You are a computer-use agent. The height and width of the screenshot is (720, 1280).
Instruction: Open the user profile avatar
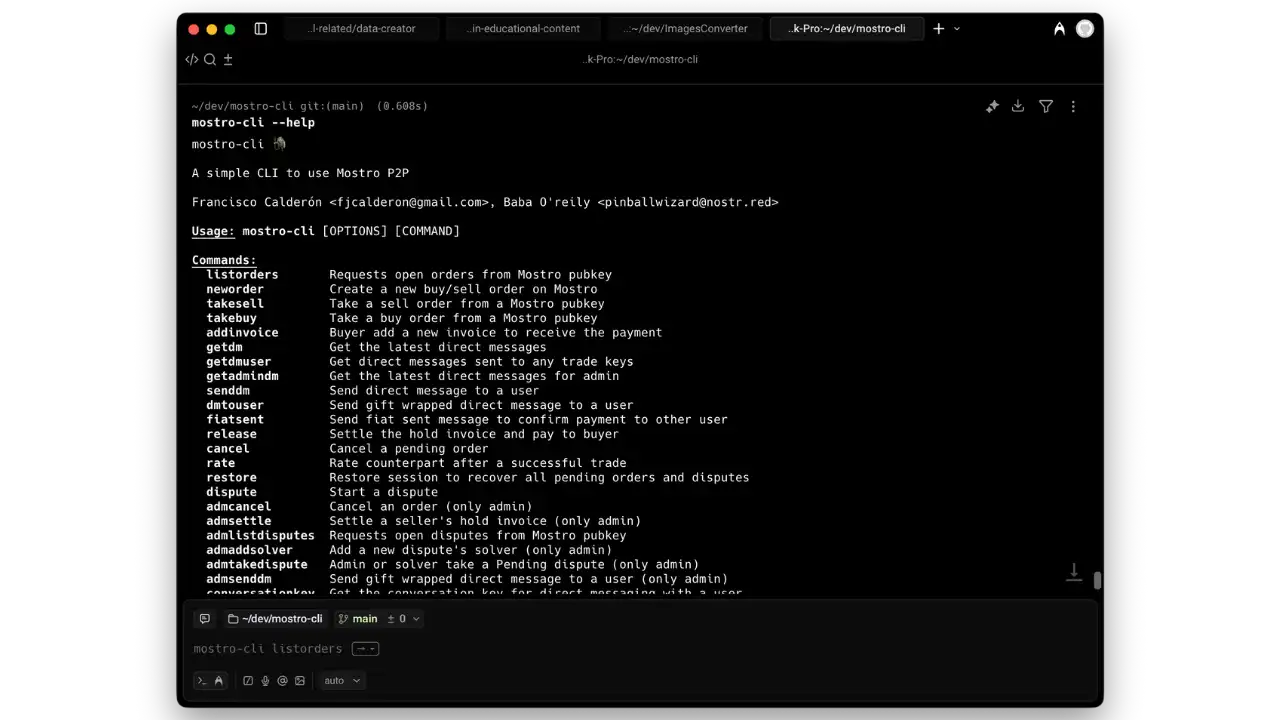click(1085, 29)
